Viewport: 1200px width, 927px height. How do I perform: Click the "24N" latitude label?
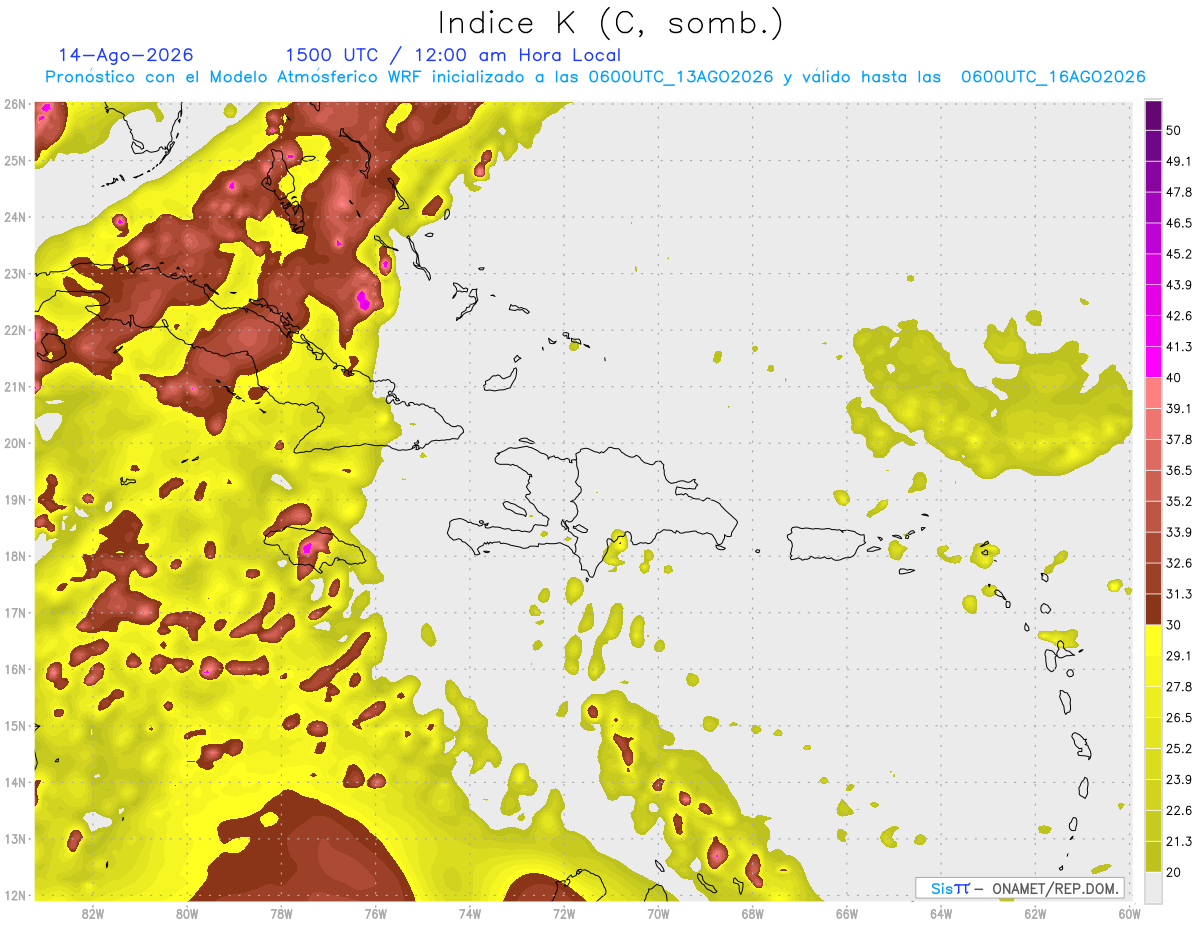[15, 217]
